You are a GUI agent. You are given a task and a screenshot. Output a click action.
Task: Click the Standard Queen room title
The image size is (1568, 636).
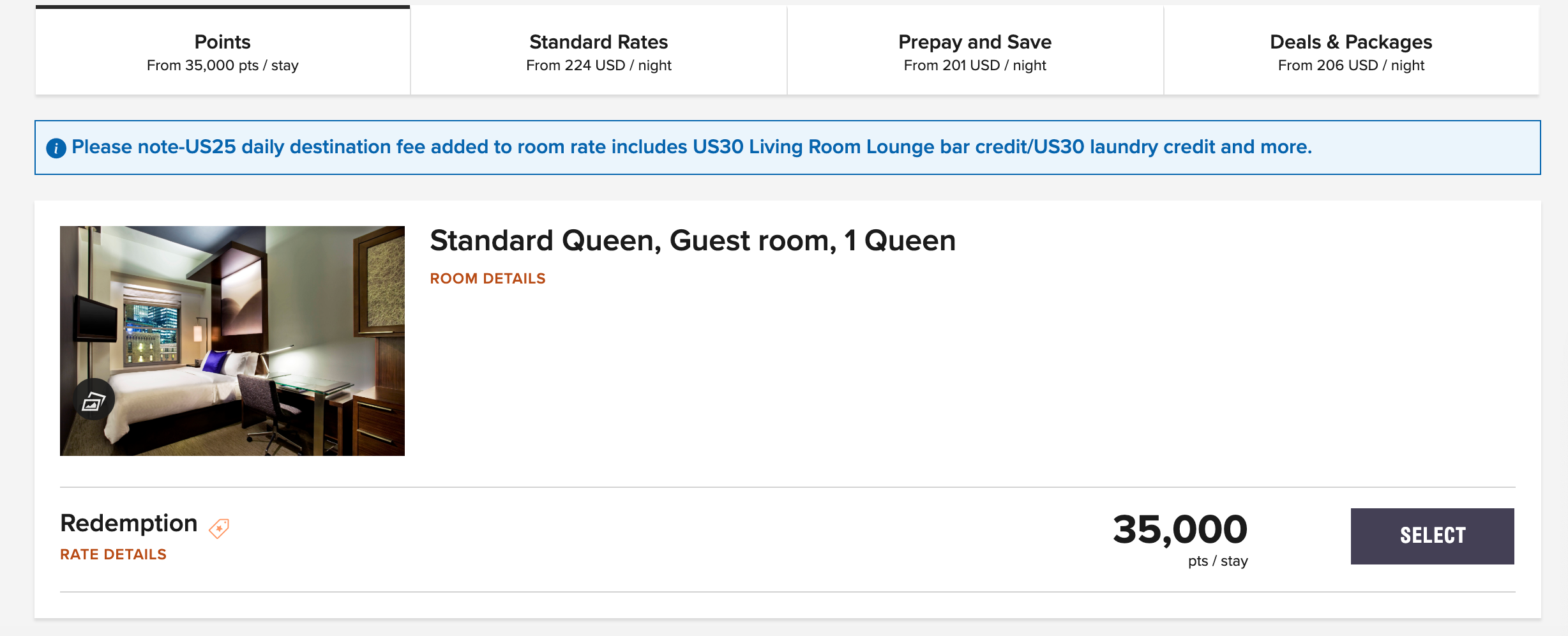[x=692, y=241]
